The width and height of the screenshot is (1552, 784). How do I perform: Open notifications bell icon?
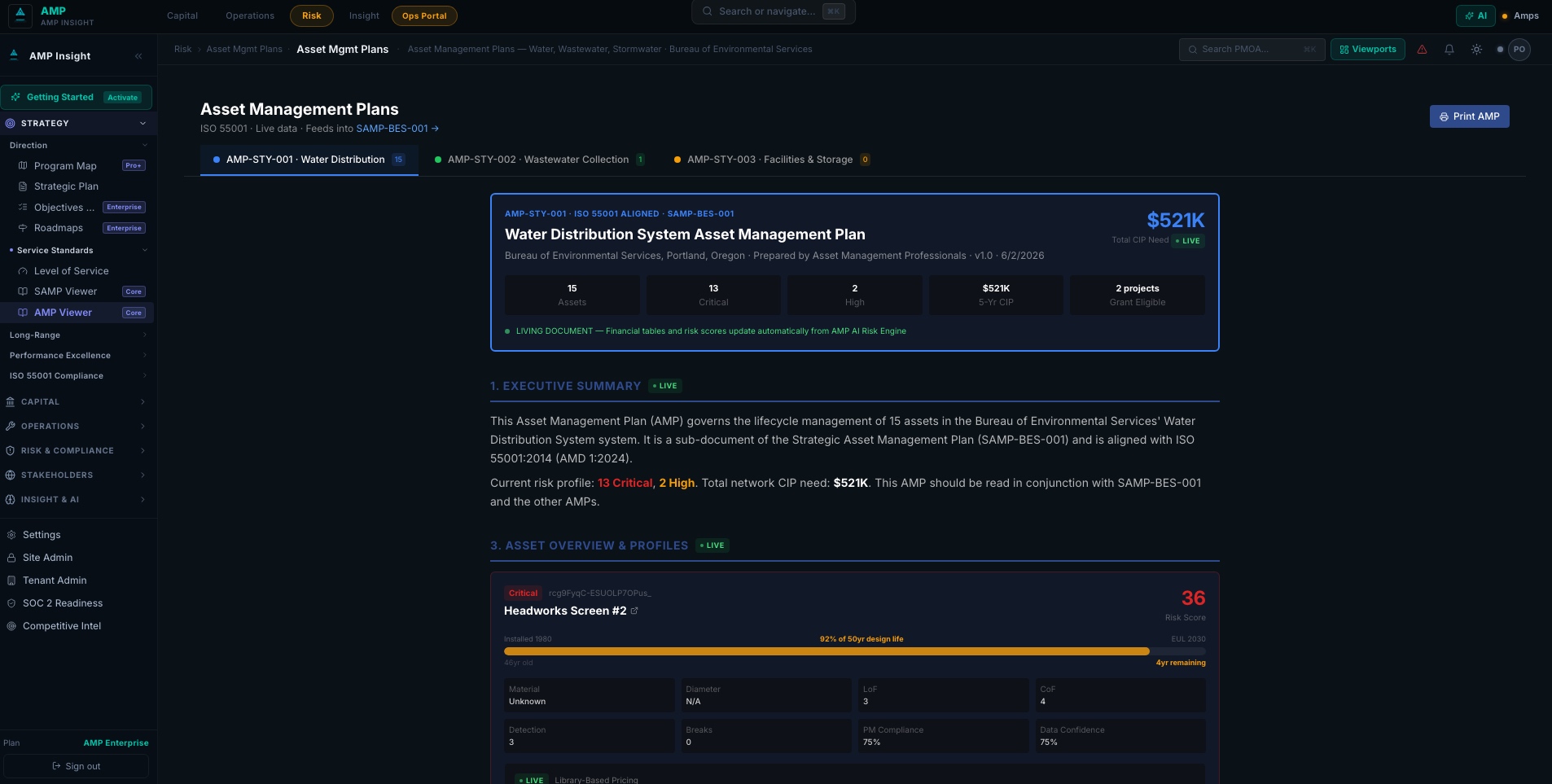(1449, 50)
